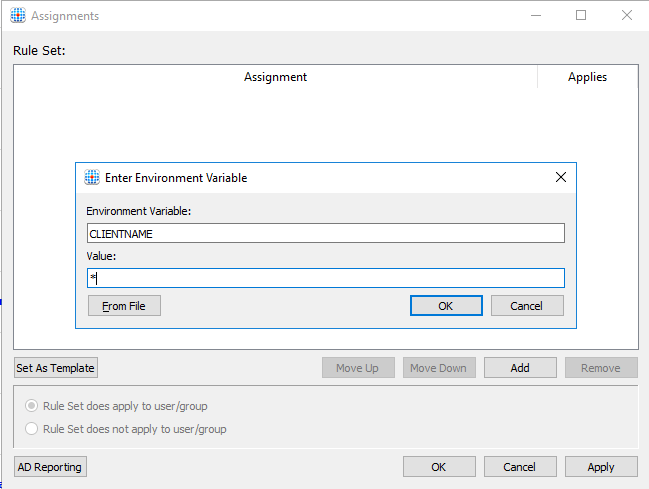Image resolution: width=649 pixels, height=489 pixels.
Task: Confirm the environment variable with OK
Action: coord(446,306)
